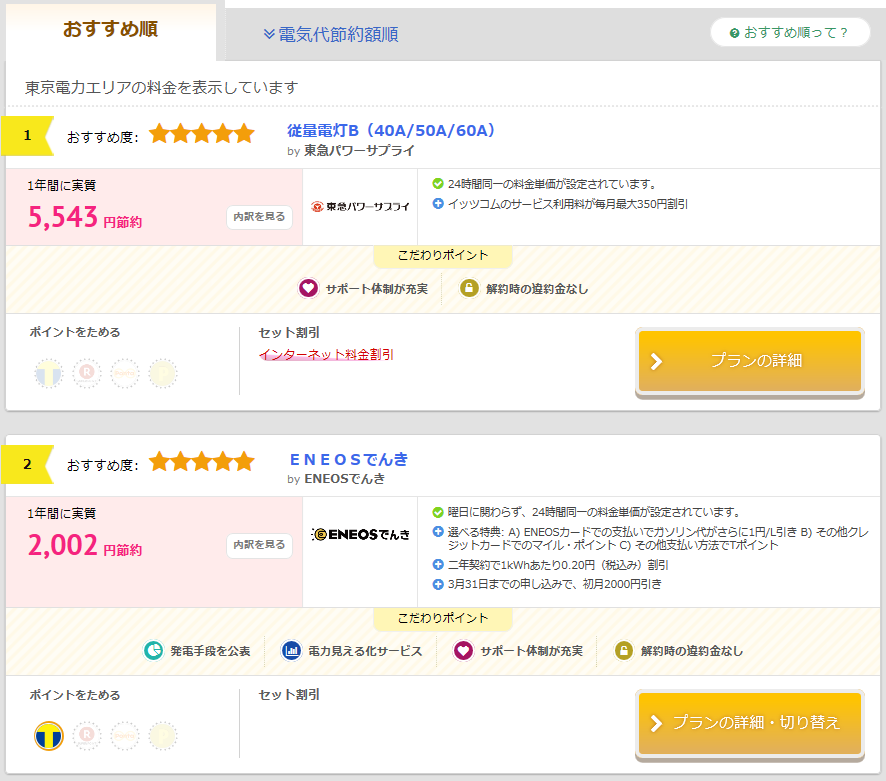This screenshot has width=886, height=781.
Task: Click the pie-chart icon for 発電手段を公表
Action: coord(153,651)
